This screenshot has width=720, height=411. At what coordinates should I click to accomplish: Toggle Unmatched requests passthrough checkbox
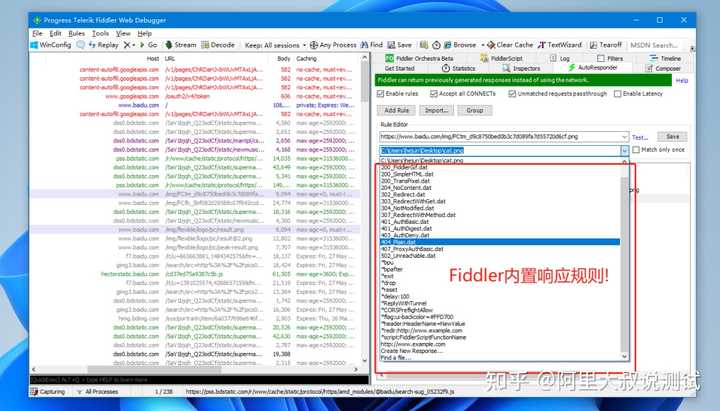[512, 94]
